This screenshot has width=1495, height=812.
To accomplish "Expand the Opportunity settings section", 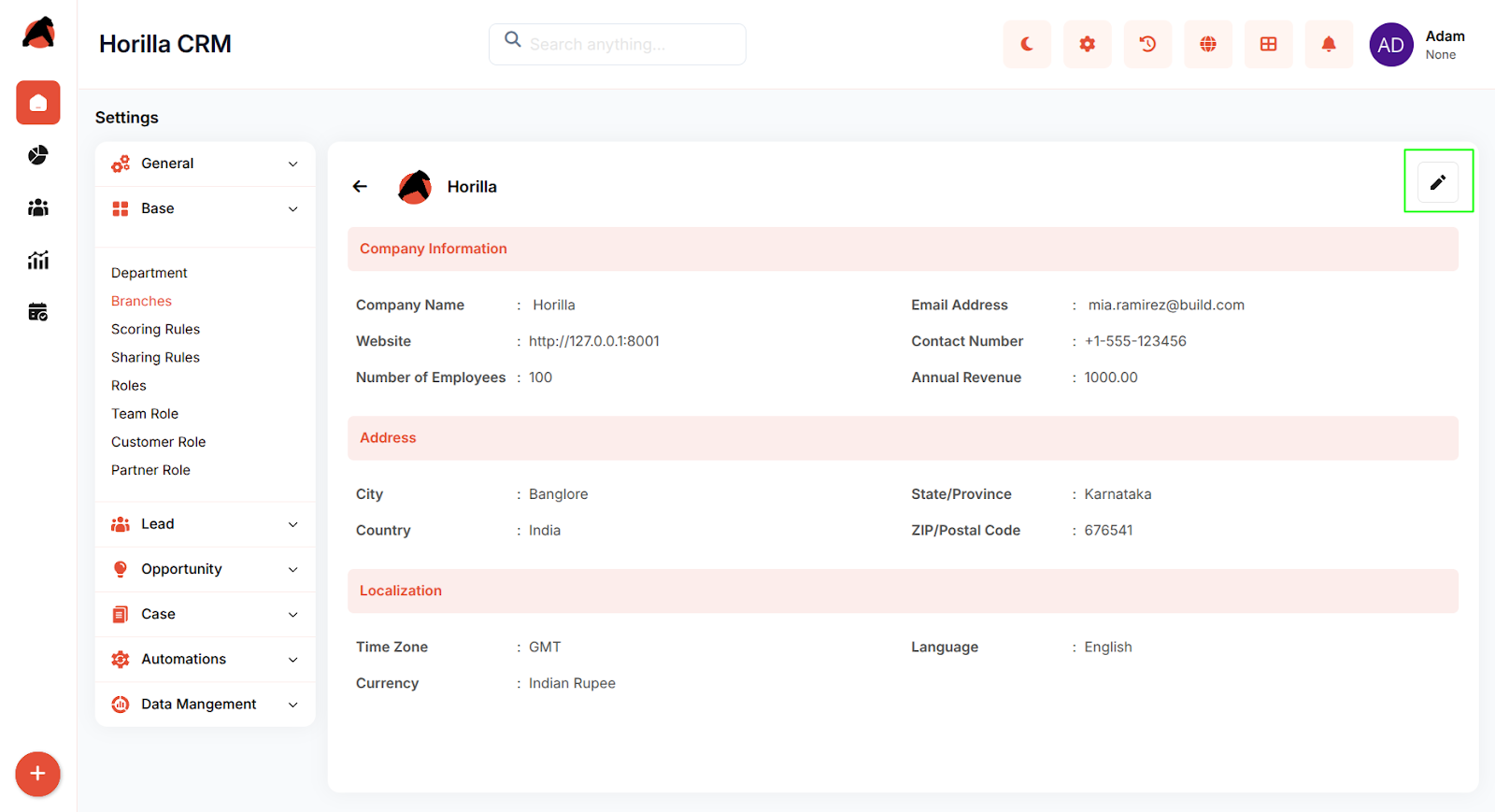I will point(206,569).
